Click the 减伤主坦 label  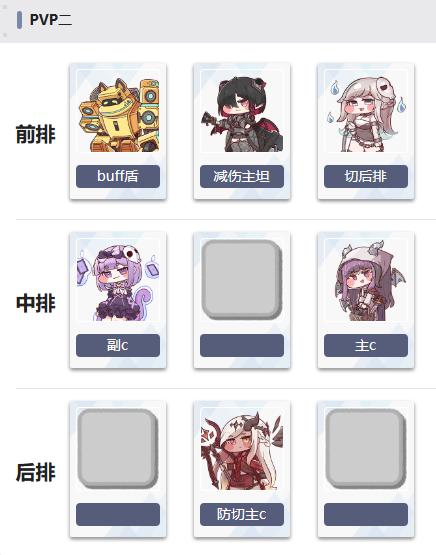point(242,176)
